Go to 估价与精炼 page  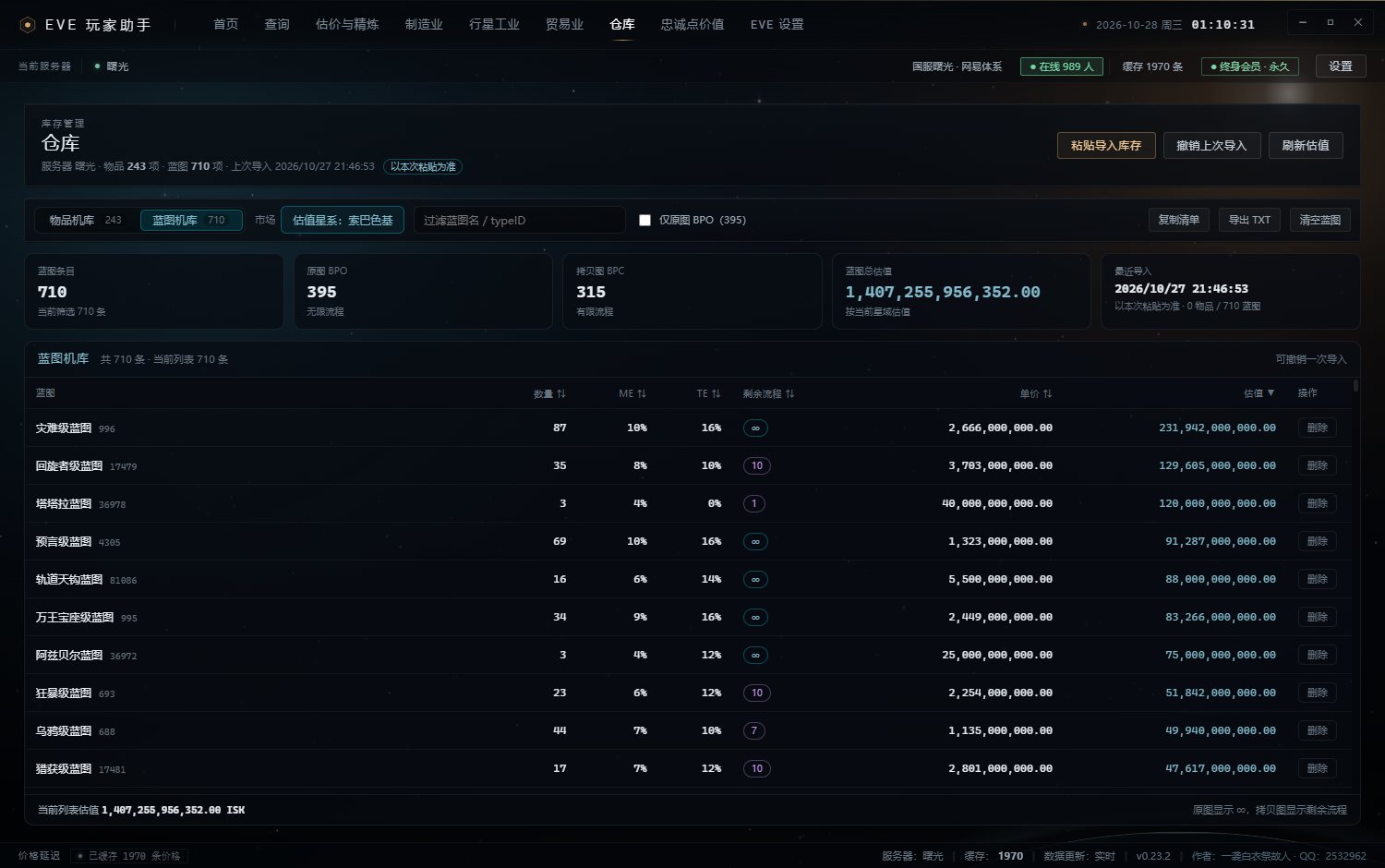point(347,24)
